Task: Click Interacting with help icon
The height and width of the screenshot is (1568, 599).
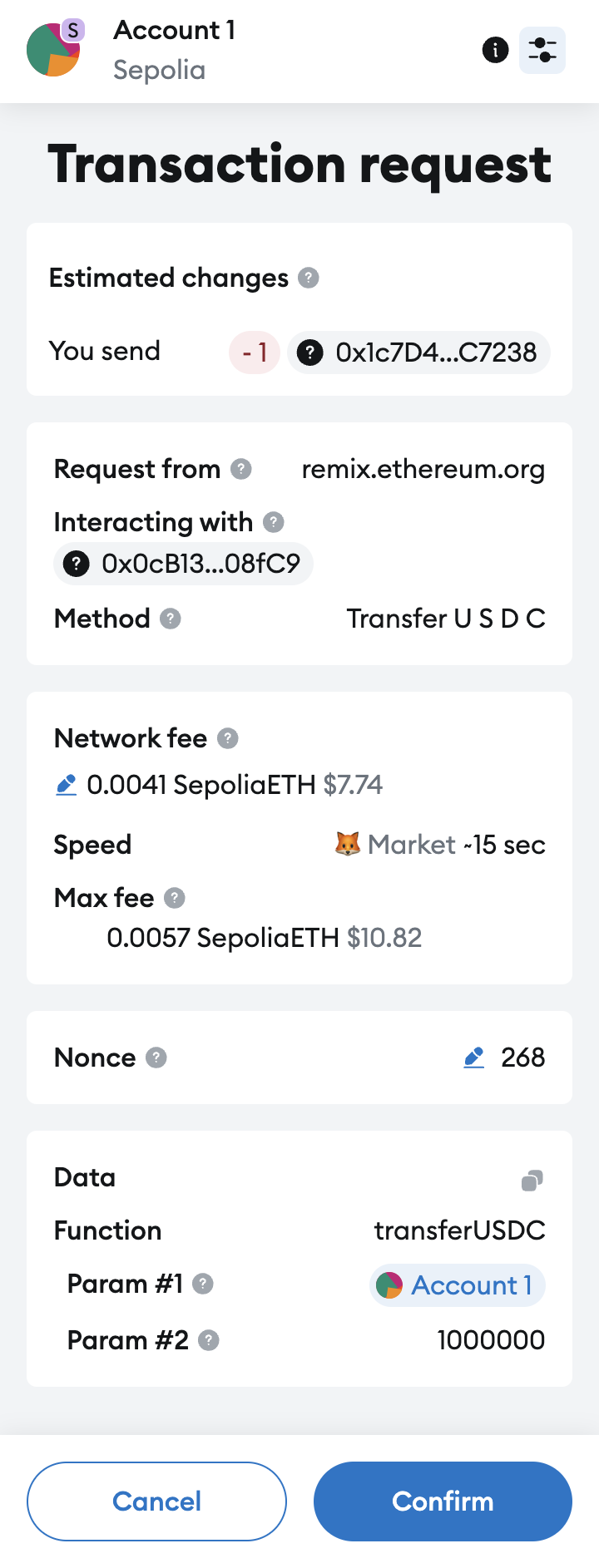Action: click(x=274, y=522)
